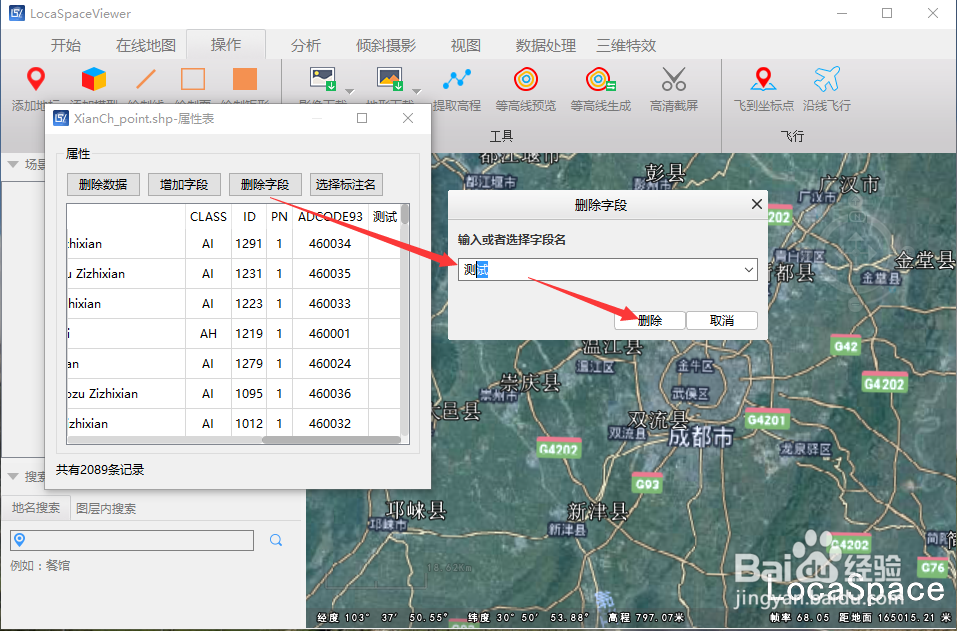Maximize the attribute table window
Screen dimensions: 957x631
[x=362, y=118]
